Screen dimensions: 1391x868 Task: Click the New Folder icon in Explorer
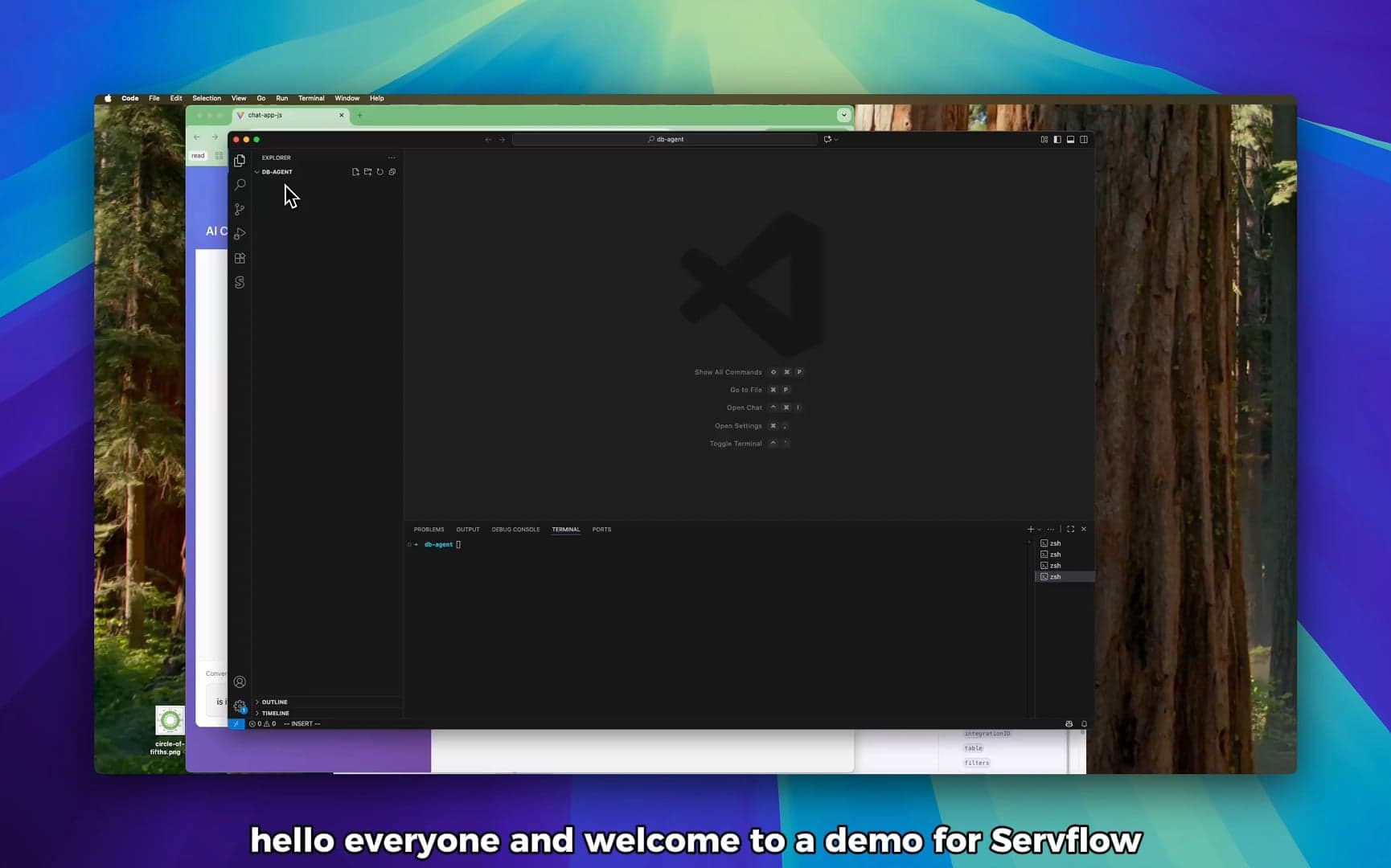coord(368,171)
